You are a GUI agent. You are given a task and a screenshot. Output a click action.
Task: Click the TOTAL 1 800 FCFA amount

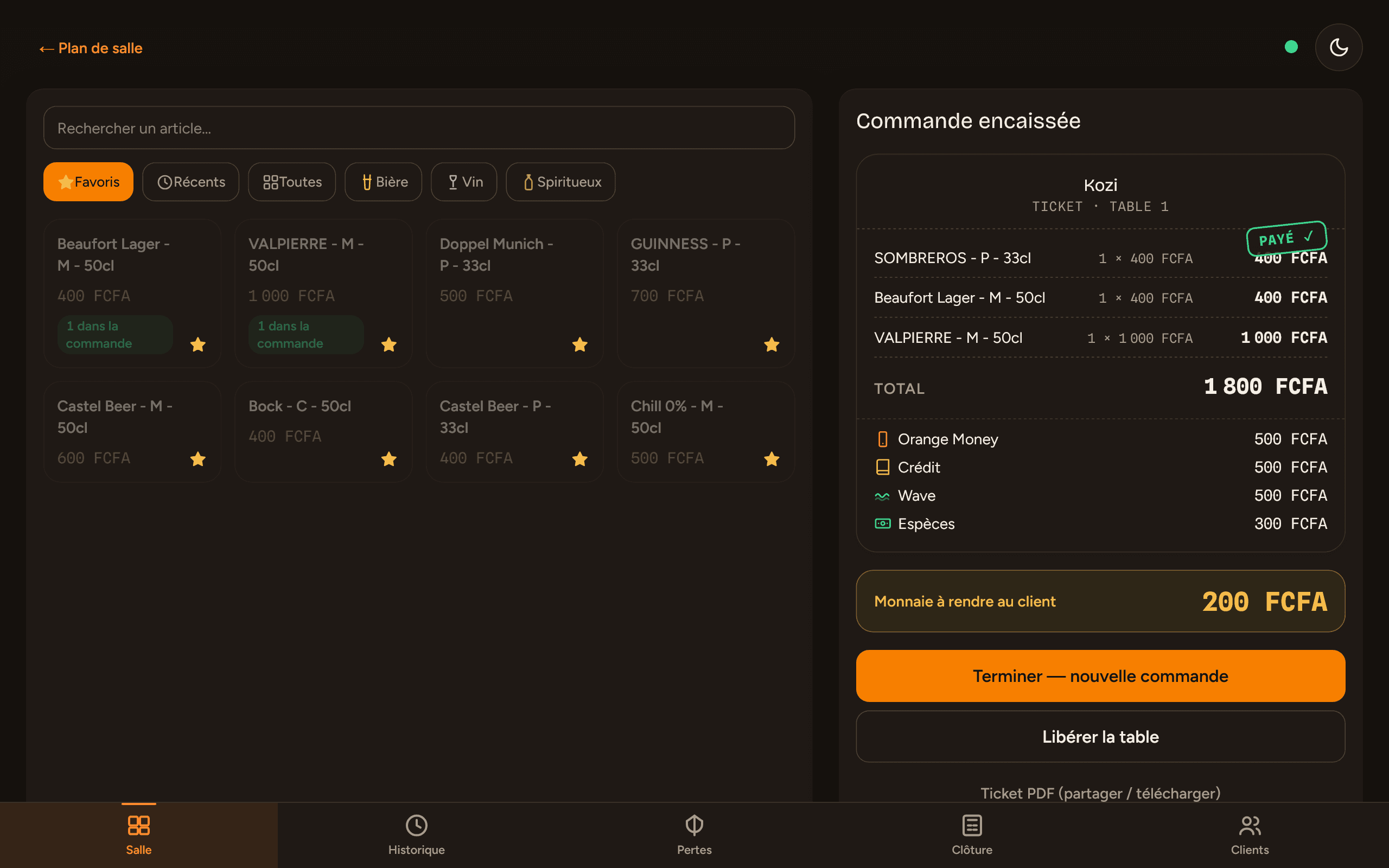(x=1266, y=386)
